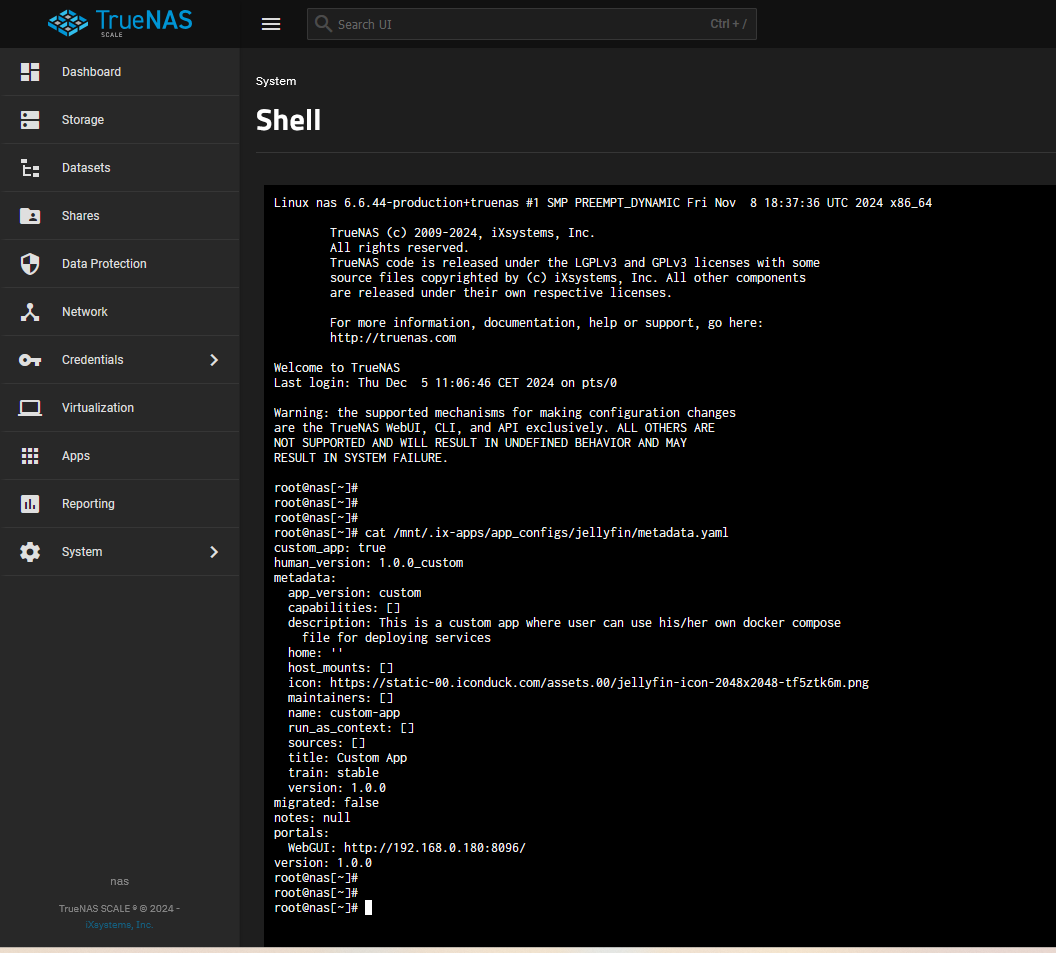Click 'Last login' line in terminal
1056x953 pixels.
[445, 383]
